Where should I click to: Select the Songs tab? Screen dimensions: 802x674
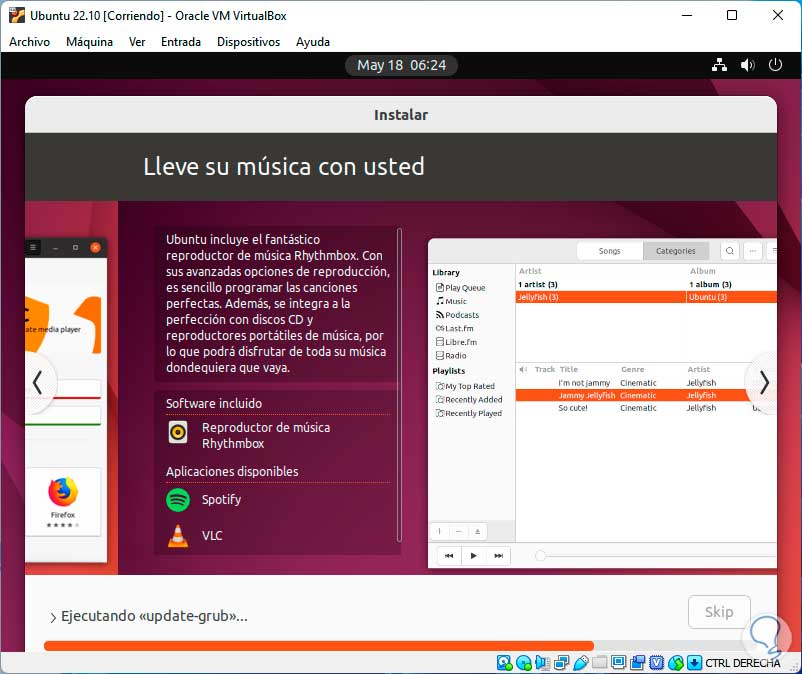[x=610, y=251]
